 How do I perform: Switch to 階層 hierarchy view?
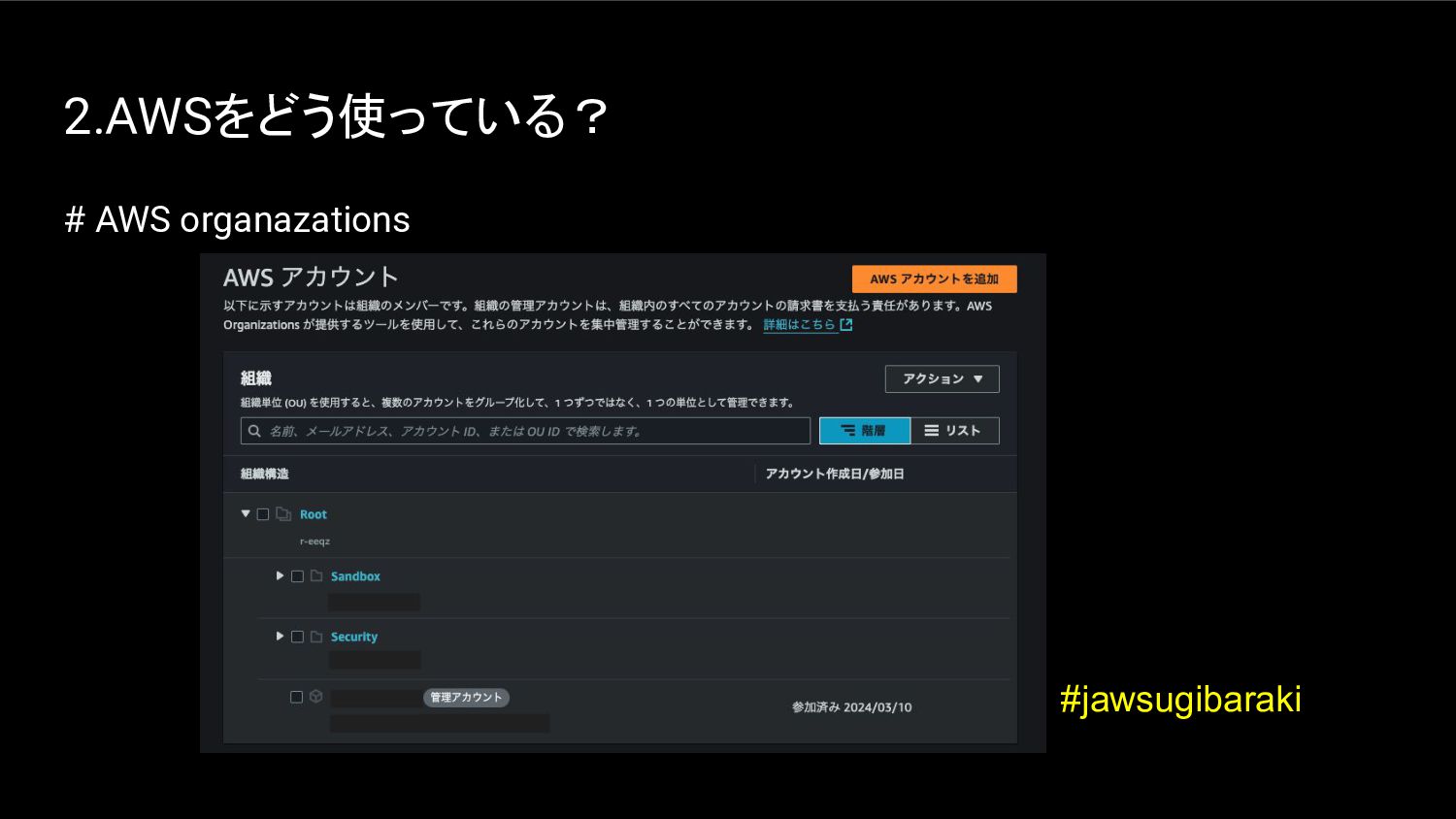click(865, 431)
